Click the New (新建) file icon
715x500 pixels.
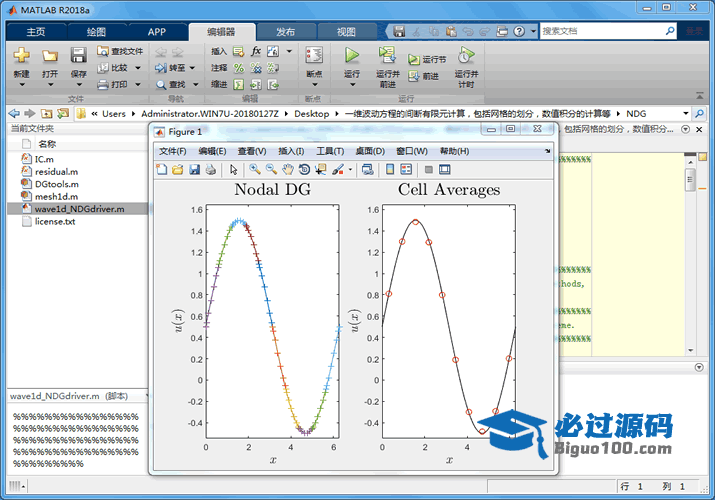[21, 56]
